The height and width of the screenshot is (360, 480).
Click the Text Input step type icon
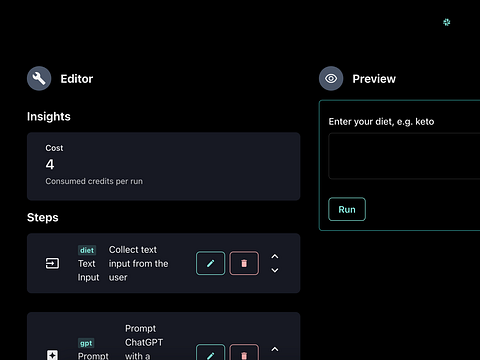(x=52, y=263)
